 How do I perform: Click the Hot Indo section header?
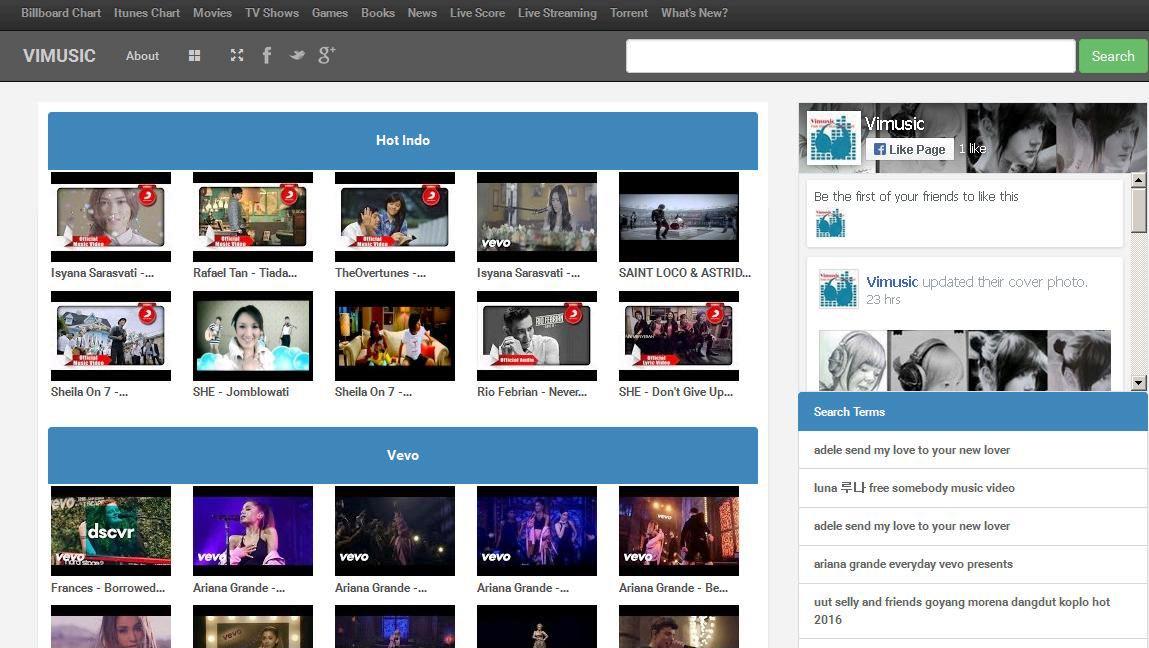403,140
